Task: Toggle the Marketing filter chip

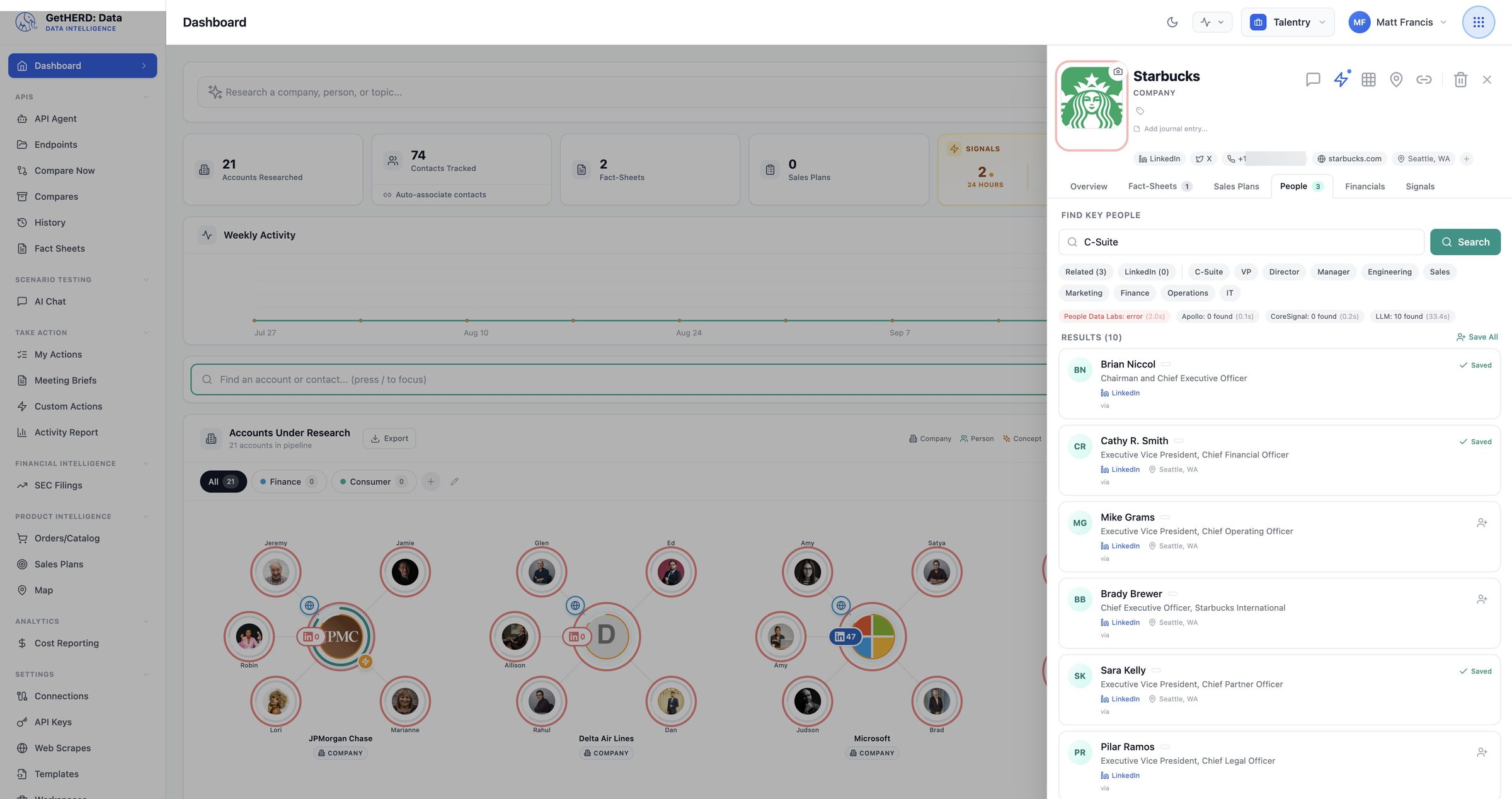Action: tap(1084, 293)
